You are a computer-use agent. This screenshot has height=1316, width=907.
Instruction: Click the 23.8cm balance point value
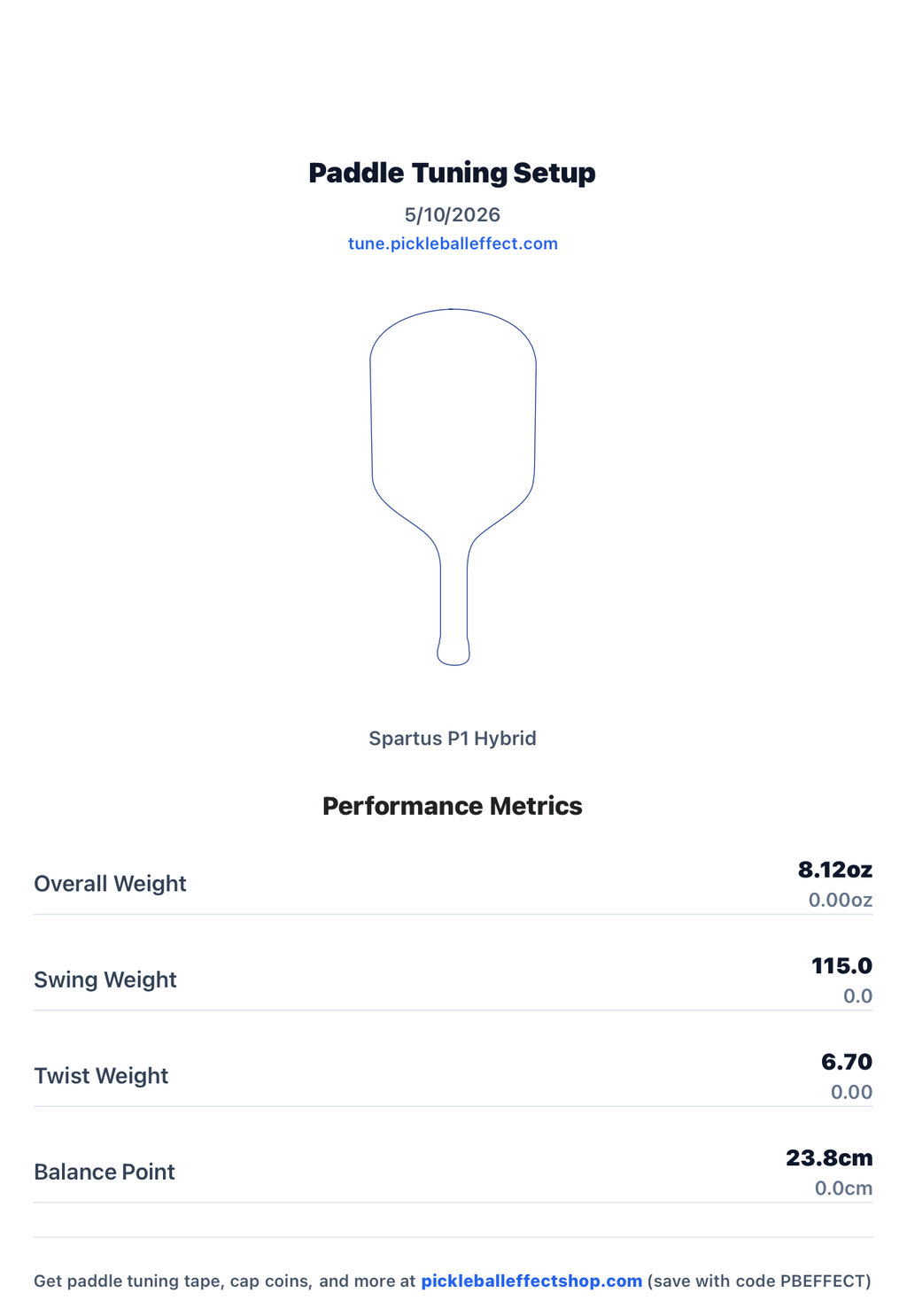830,1157
